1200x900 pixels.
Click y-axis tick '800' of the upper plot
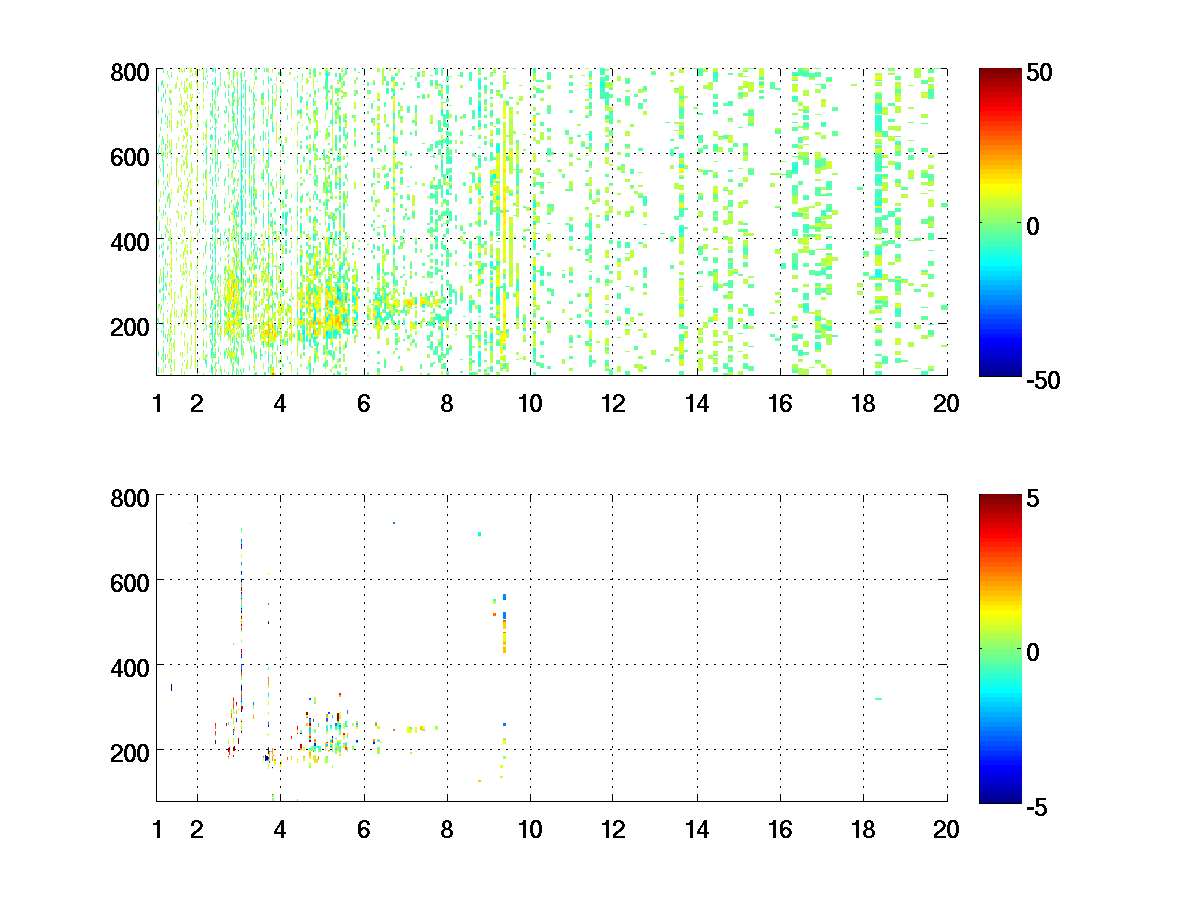(x=129, y=72)
